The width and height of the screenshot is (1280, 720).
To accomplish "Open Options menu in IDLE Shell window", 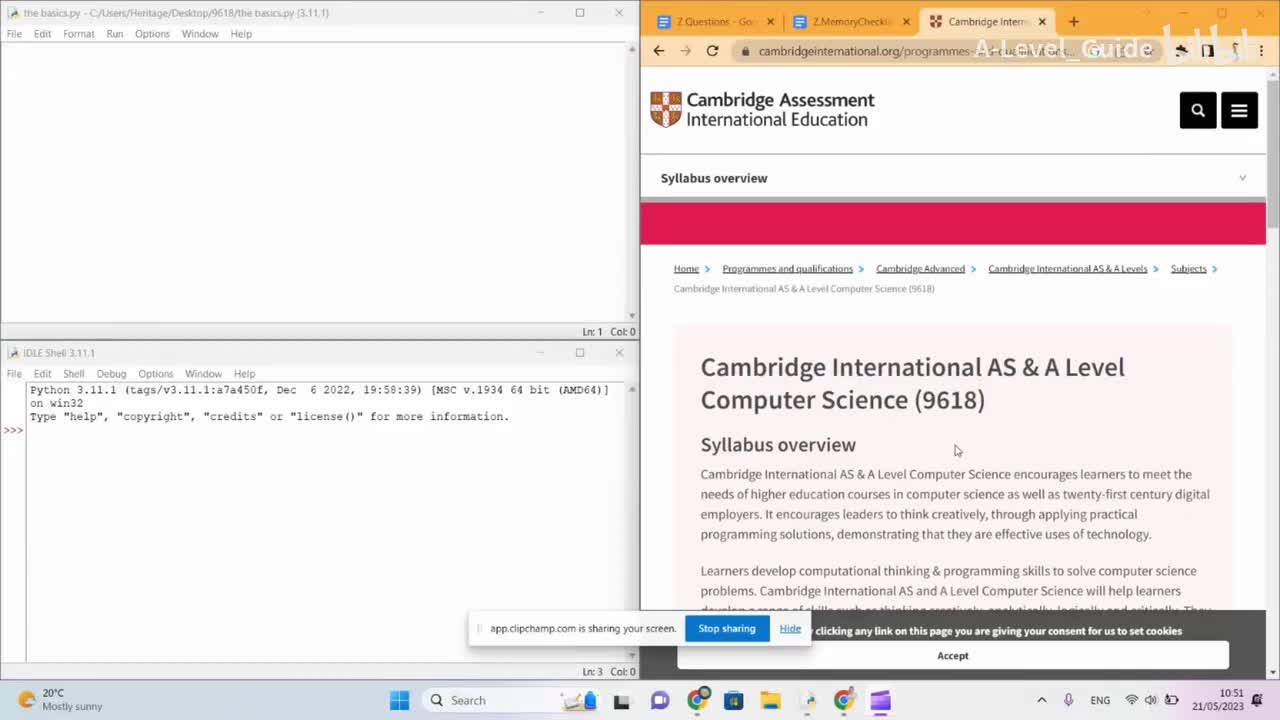I will click(x=156, y=374).
